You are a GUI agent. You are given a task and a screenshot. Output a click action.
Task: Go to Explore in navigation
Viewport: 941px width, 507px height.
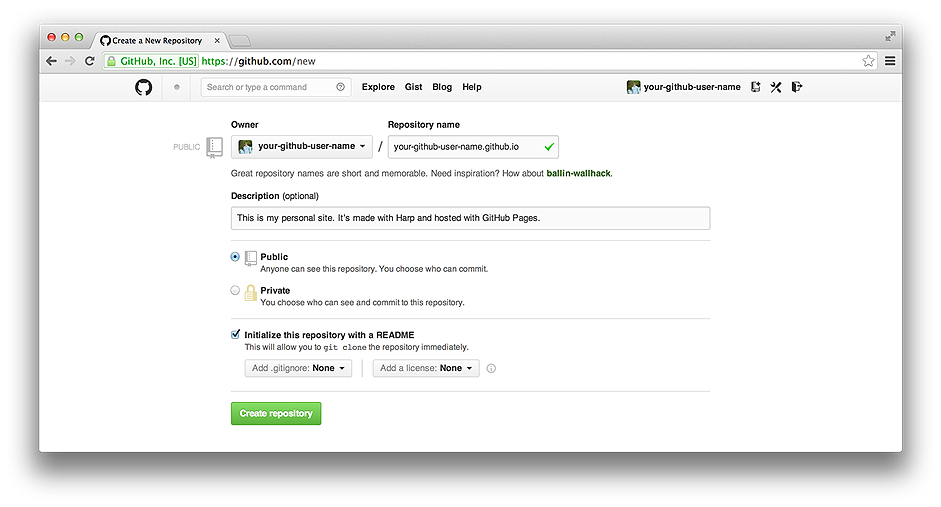(378, 87)
